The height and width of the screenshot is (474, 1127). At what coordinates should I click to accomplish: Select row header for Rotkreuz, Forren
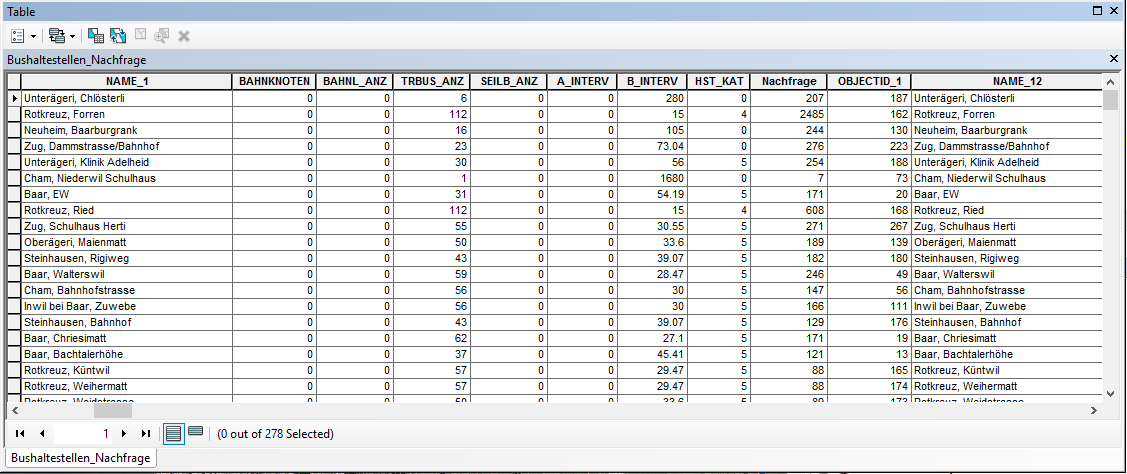(x=15, y=114)
